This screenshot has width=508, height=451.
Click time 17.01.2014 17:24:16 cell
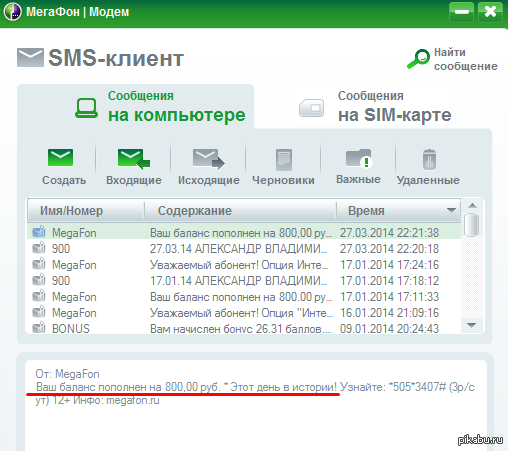pos(389,265)
